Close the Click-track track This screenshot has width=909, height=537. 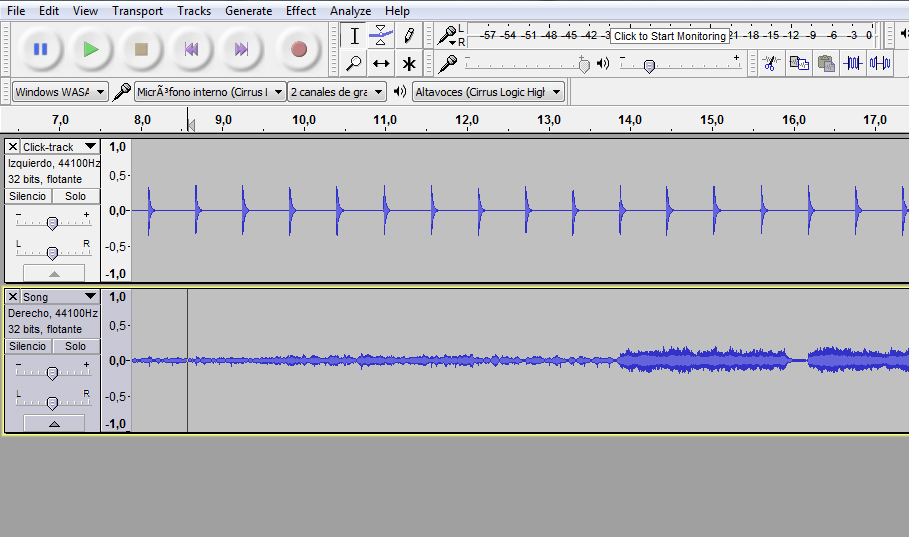(13, 147)
